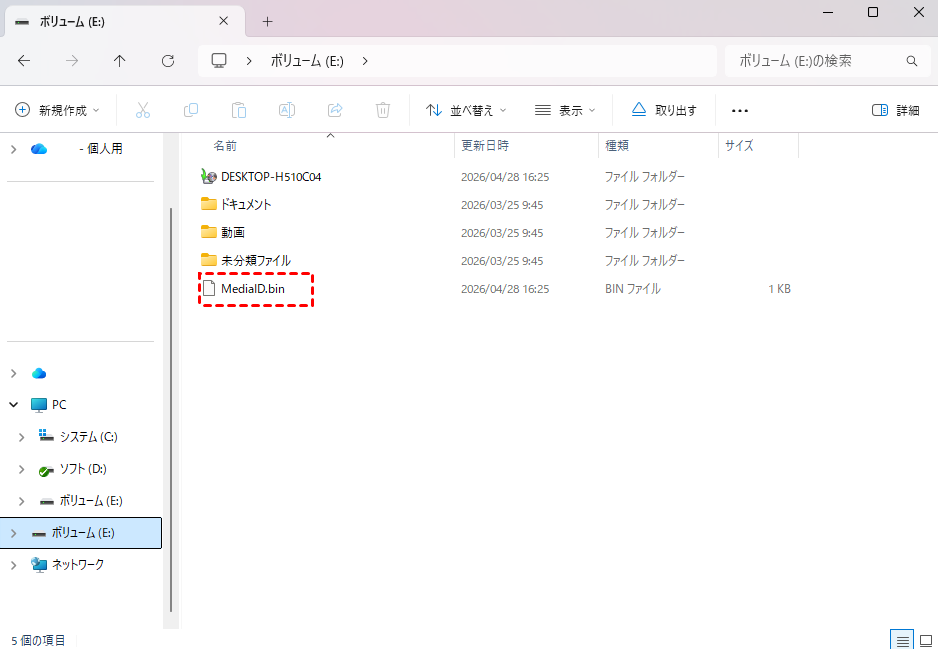Go up one directory level
This screenshot has width=938, height=649.
(x=120, y=61)
